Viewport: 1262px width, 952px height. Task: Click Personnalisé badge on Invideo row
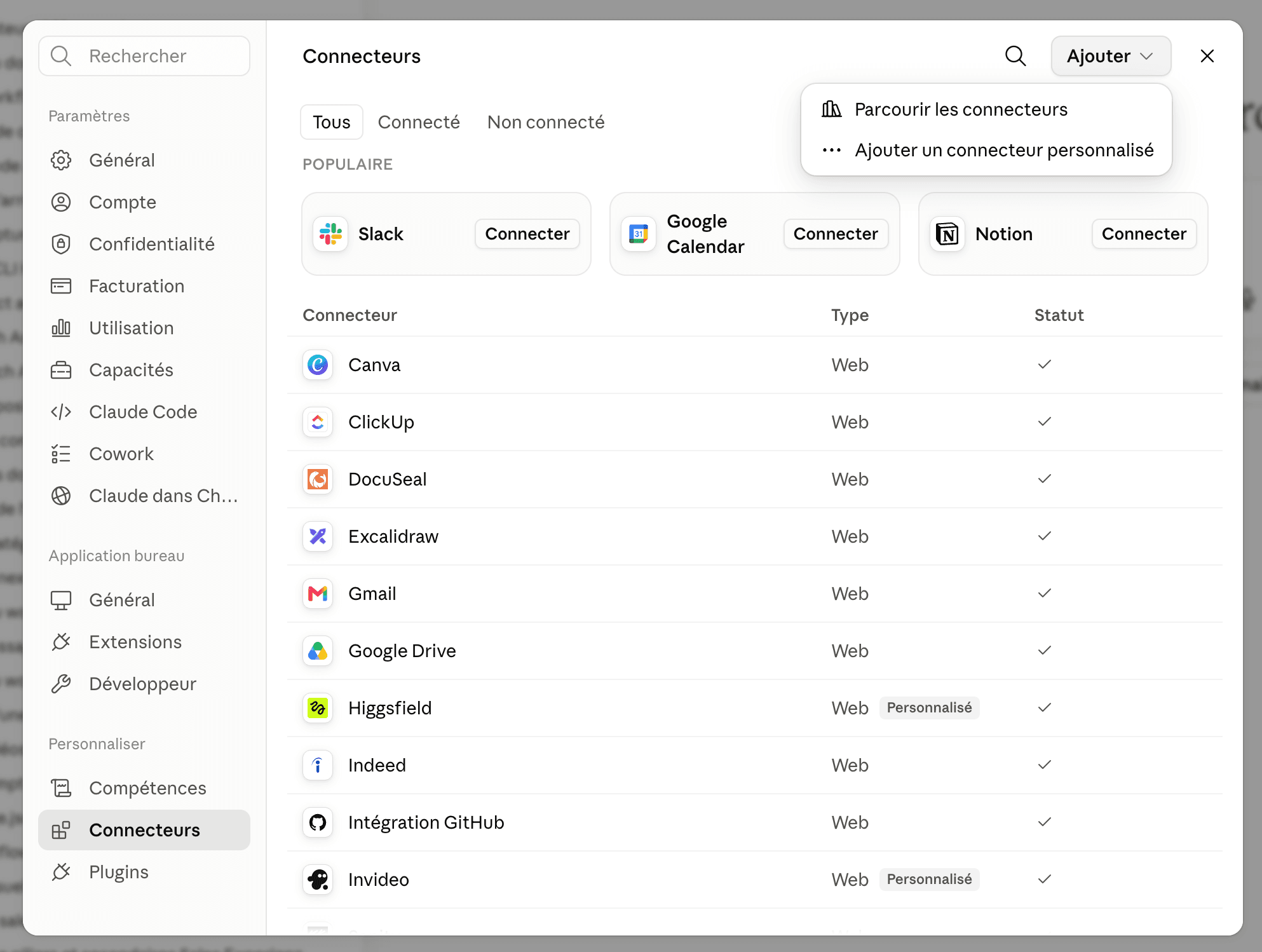click(929, 880)
